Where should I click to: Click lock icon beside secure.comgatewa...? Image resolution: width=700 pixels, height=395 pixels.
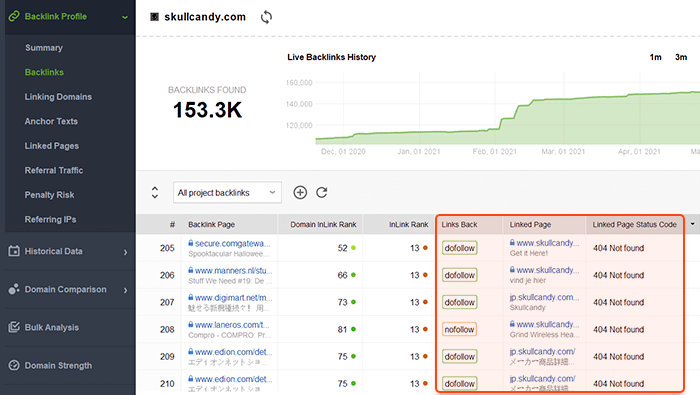pyautogui.click(x=191, y=243)
